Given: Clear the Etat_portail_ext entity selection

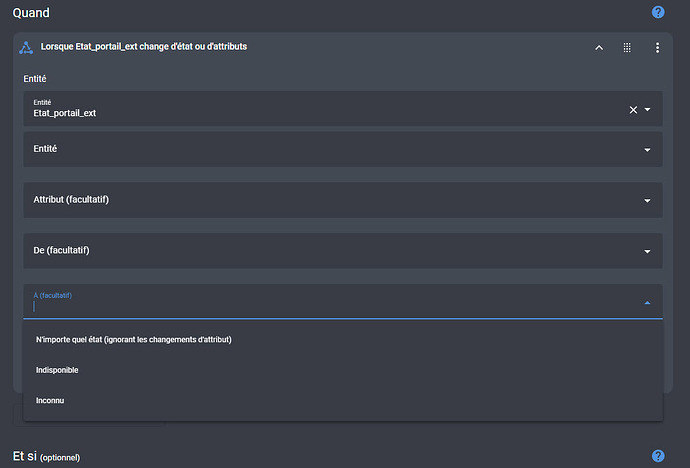Looking at the screenshot, I should point(633,110).
